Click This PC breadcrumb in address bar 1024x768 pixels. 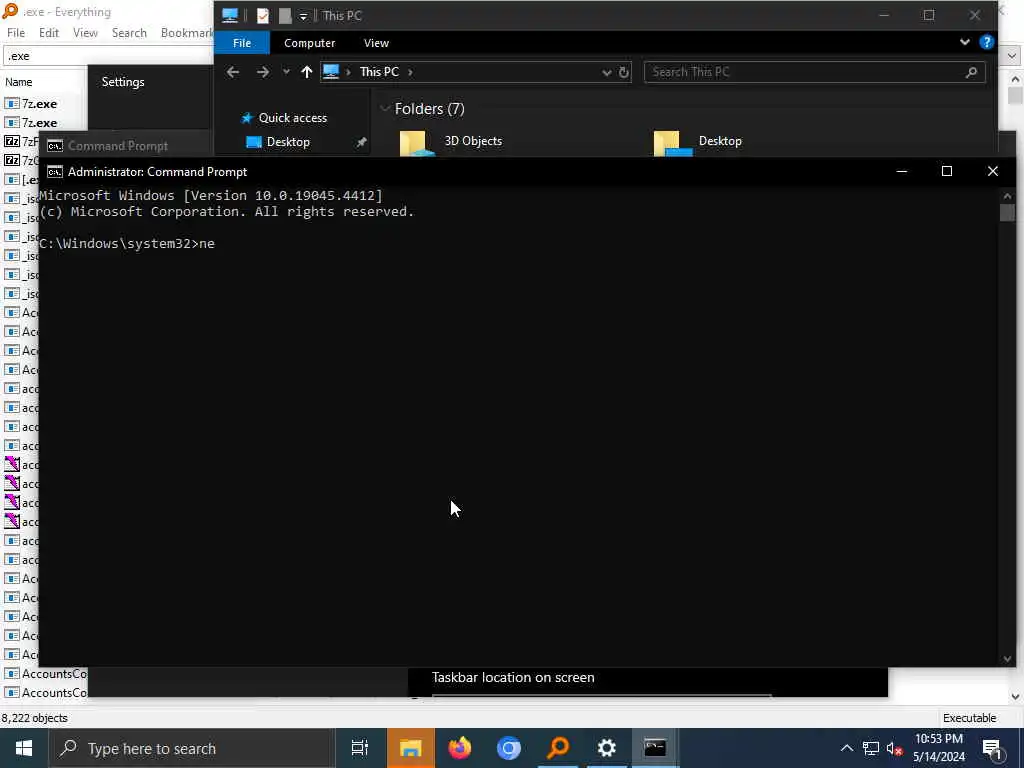coord(379,72)
